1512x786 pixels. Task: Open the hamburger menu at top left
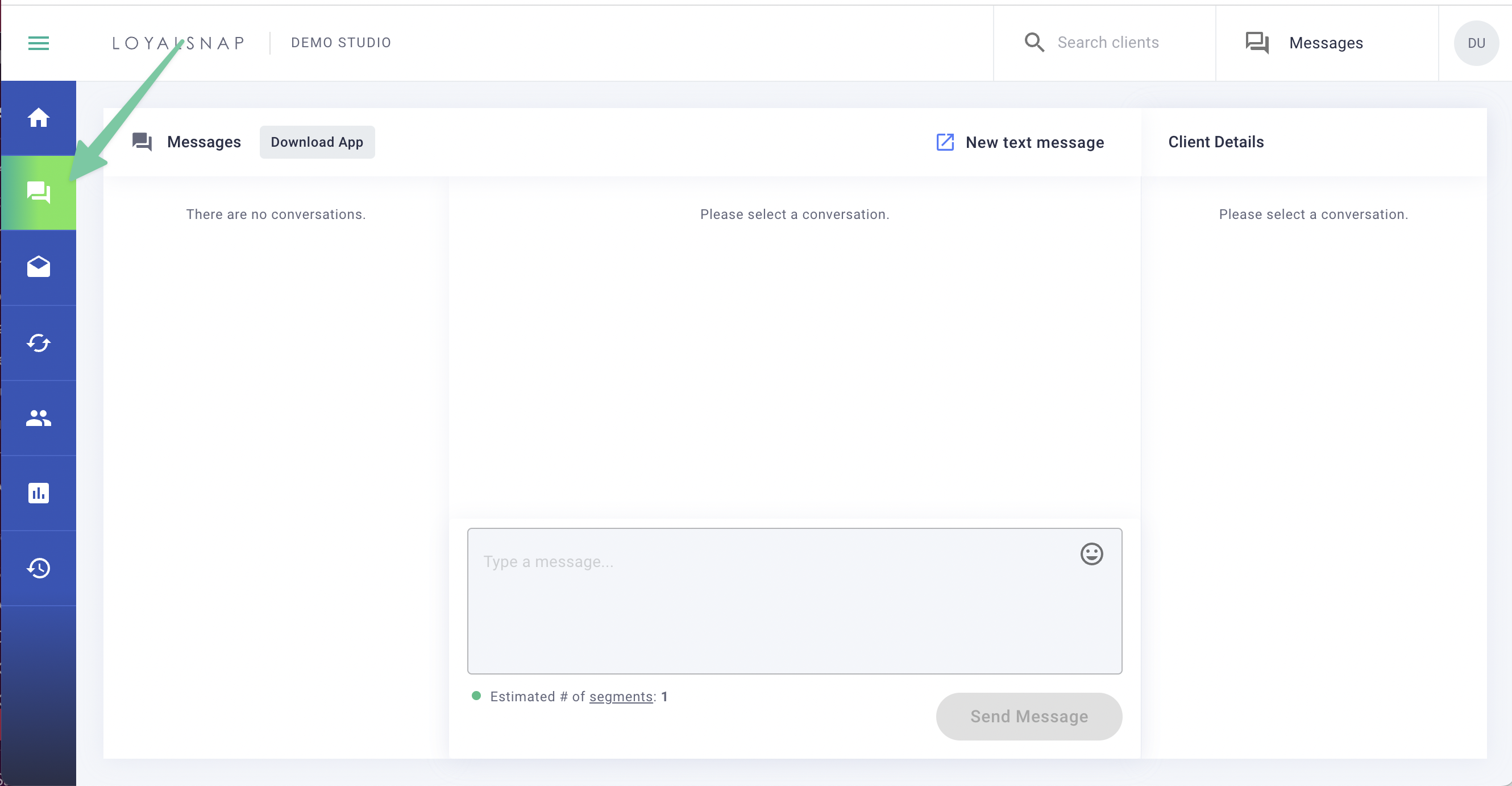[38, 43]
